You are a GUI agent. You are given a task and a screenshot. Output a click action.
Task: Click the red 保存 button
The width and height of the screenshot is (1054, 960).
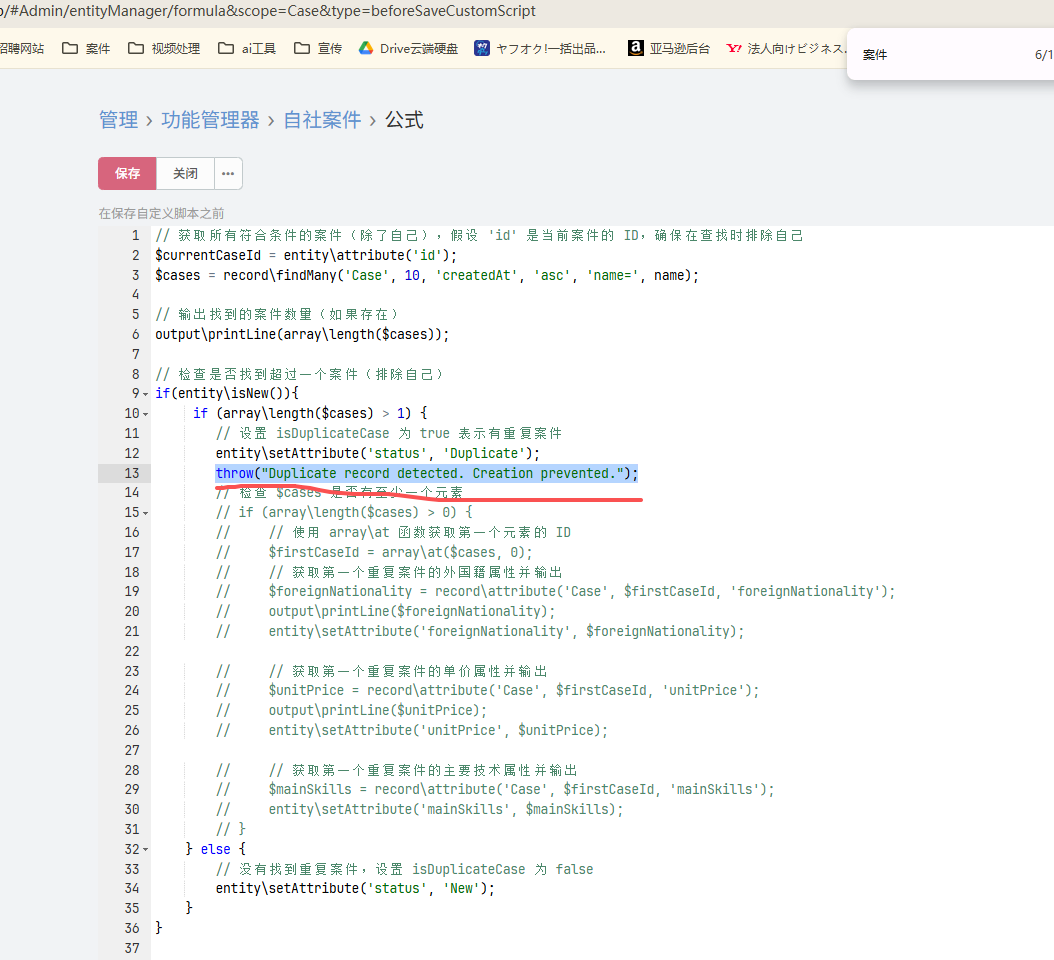pos(127,173)
